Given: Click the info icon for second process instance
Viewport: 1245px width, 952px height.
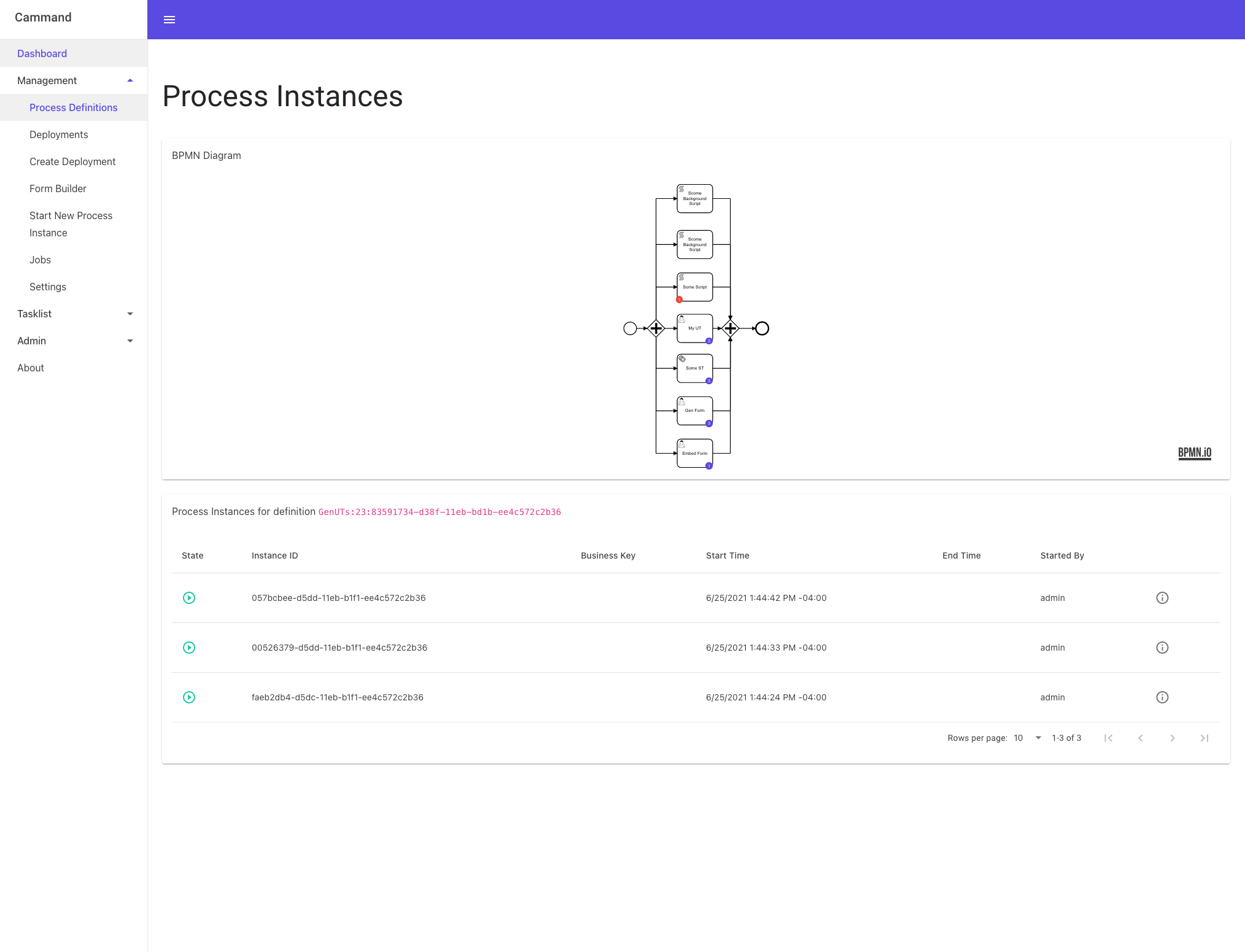Looking at the screenshot, I should (x=1162, y=647).
